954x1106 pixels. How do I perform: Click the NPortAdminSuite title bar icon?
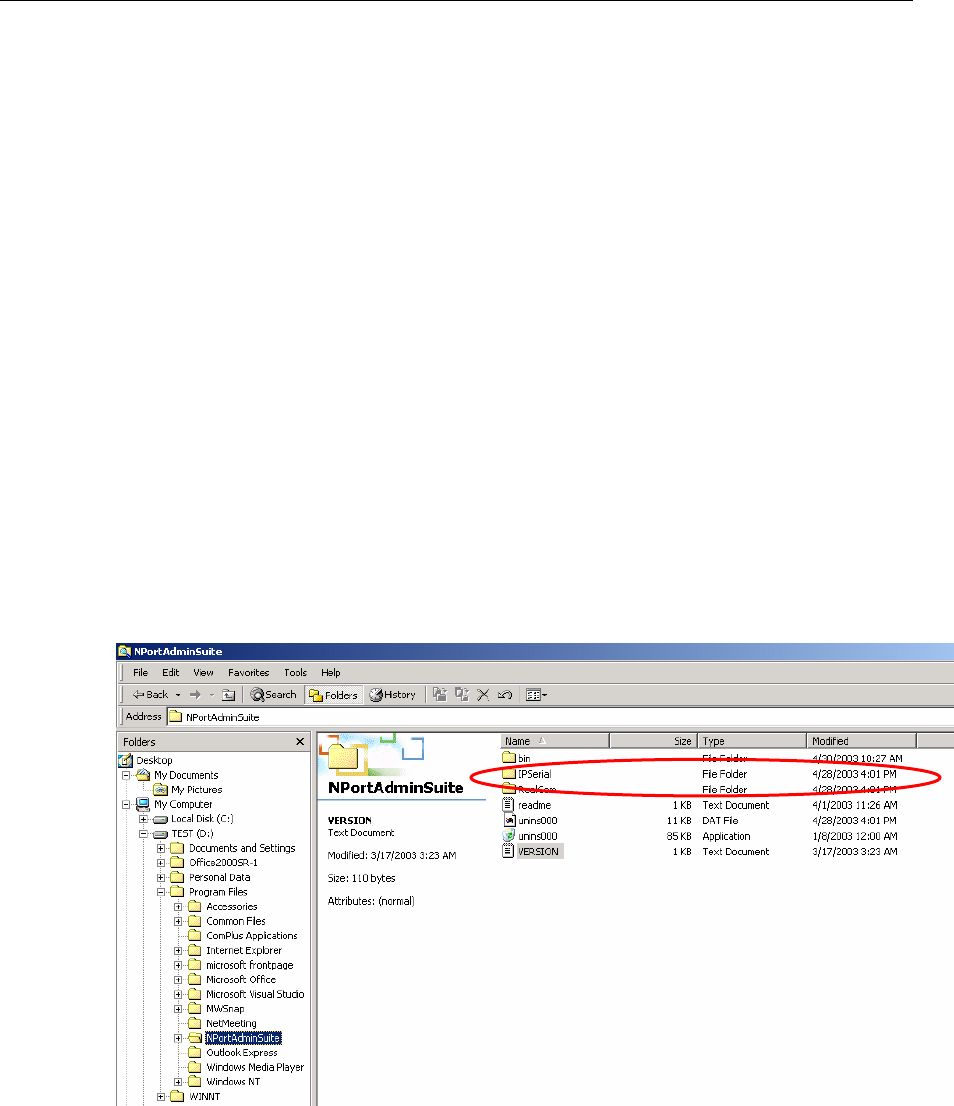coord(125,651)
